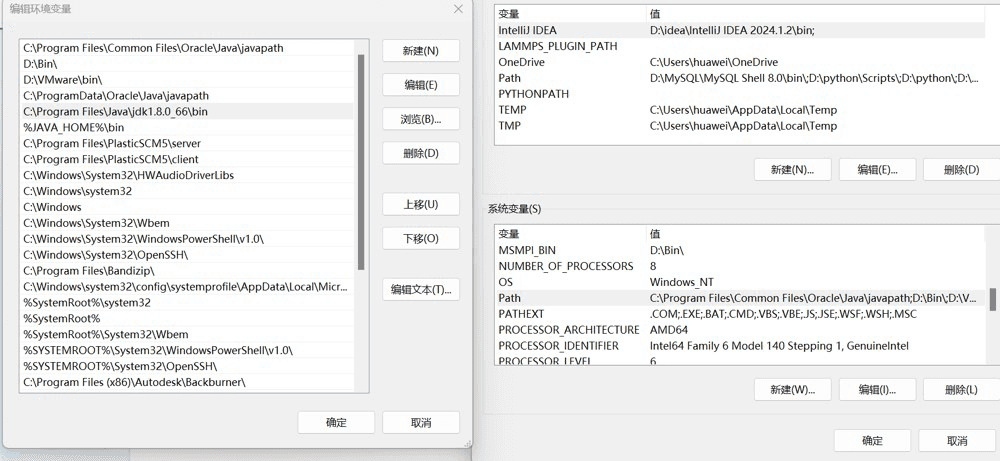Select the %JAVA_HOME%\bin entry
The image size is (1000, 461).
[x=186, y=128]
